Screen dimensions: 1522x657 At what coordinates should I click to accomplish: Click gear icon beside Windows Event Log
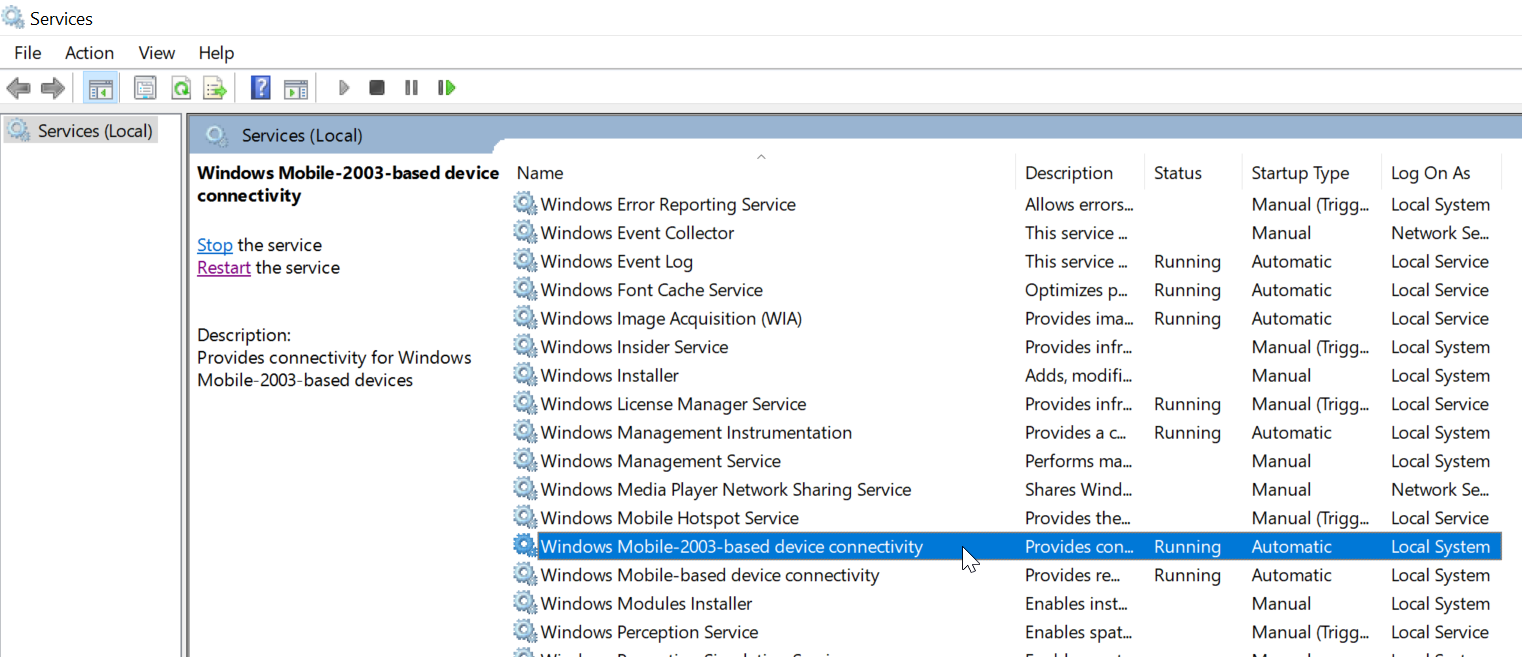[525, 261]
